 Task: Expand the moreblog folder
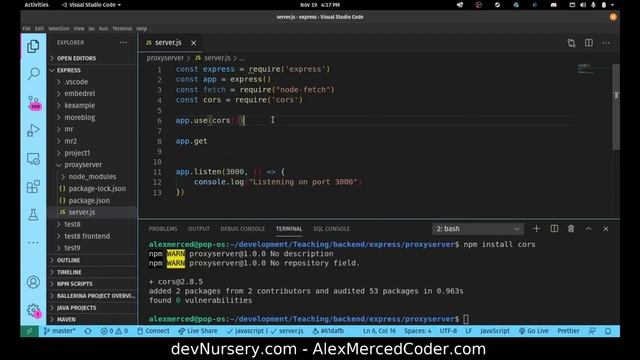click(80, 118)
